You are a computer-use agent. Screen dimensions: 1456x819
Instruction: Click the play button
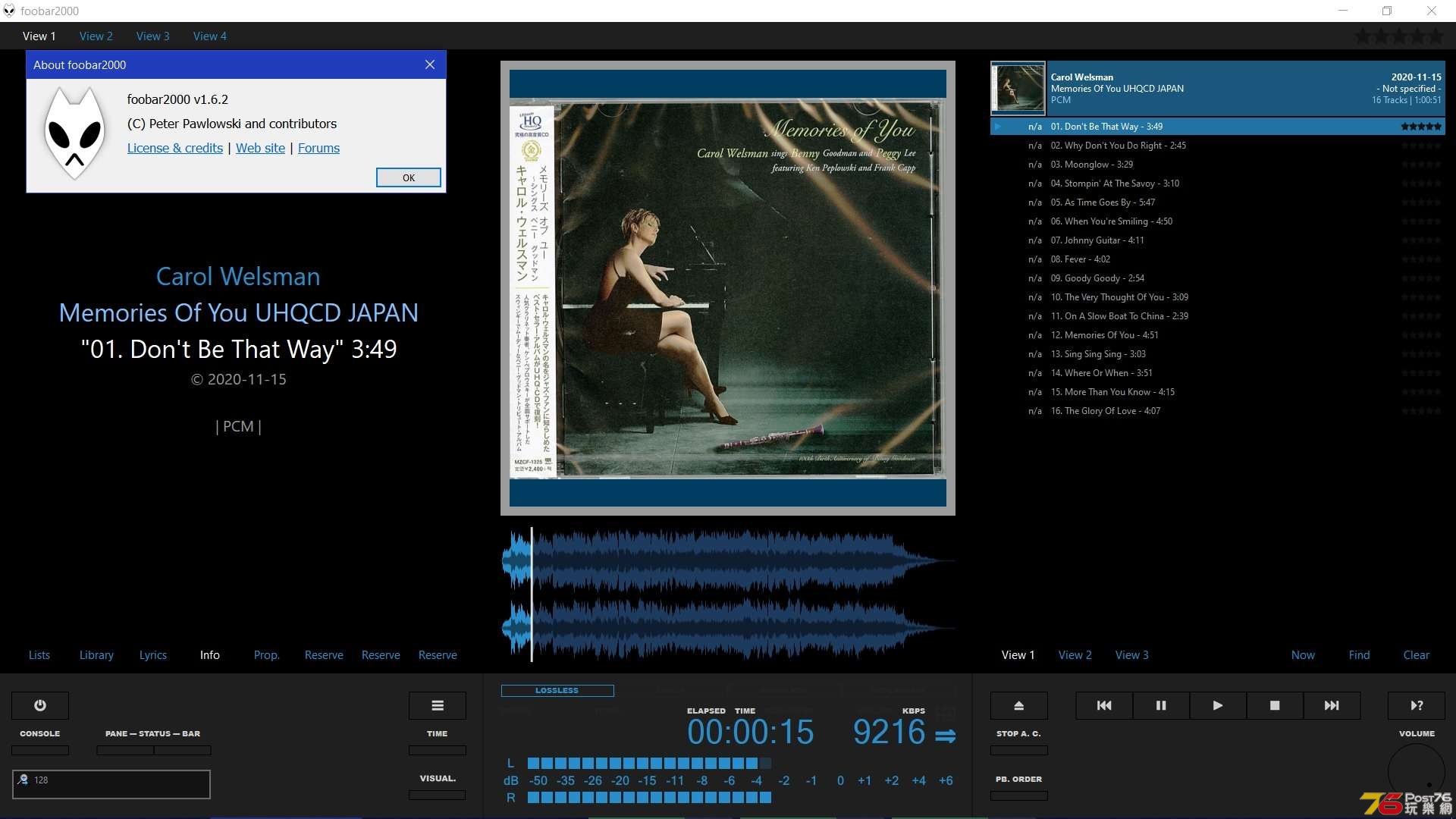[1218, 705]
